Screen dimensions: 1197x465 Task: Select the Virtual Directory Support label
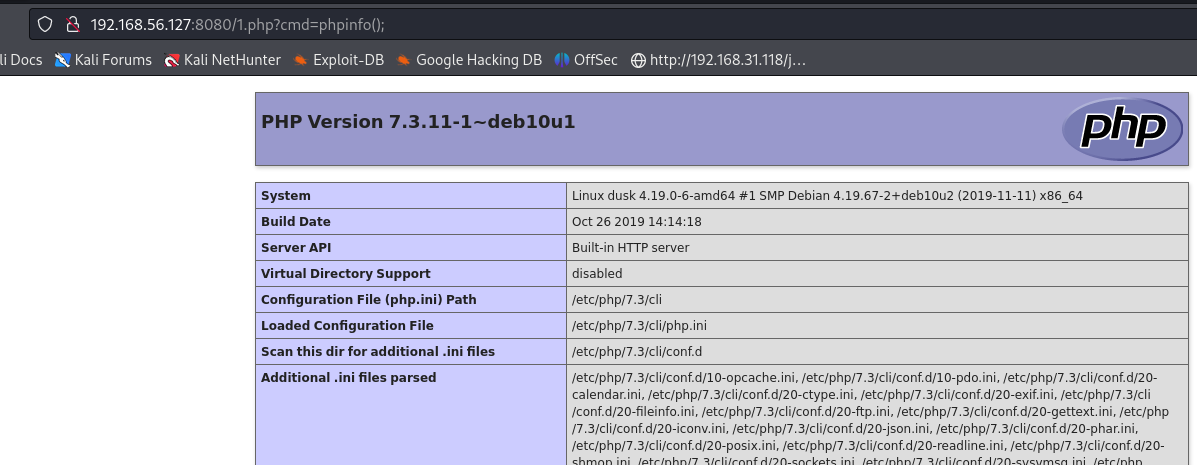pos(346,273)
